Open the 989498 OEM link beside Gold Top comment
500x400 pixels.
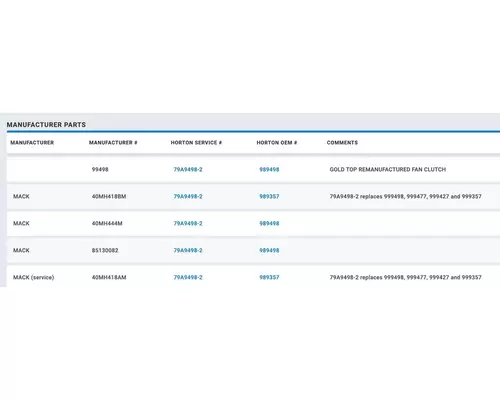coord(269,169)
